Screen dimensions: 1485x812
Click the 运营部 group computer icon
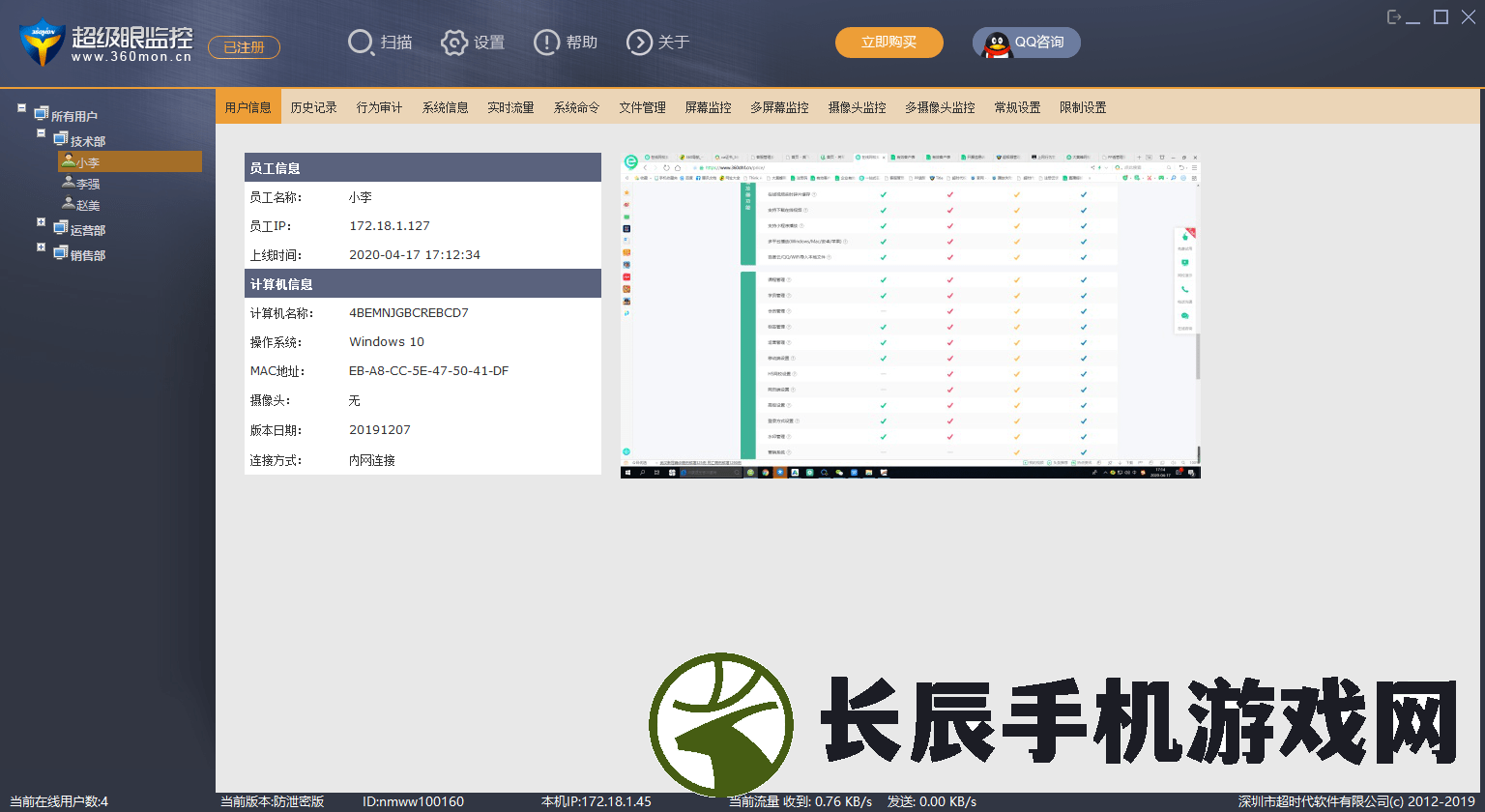point(61,229)
